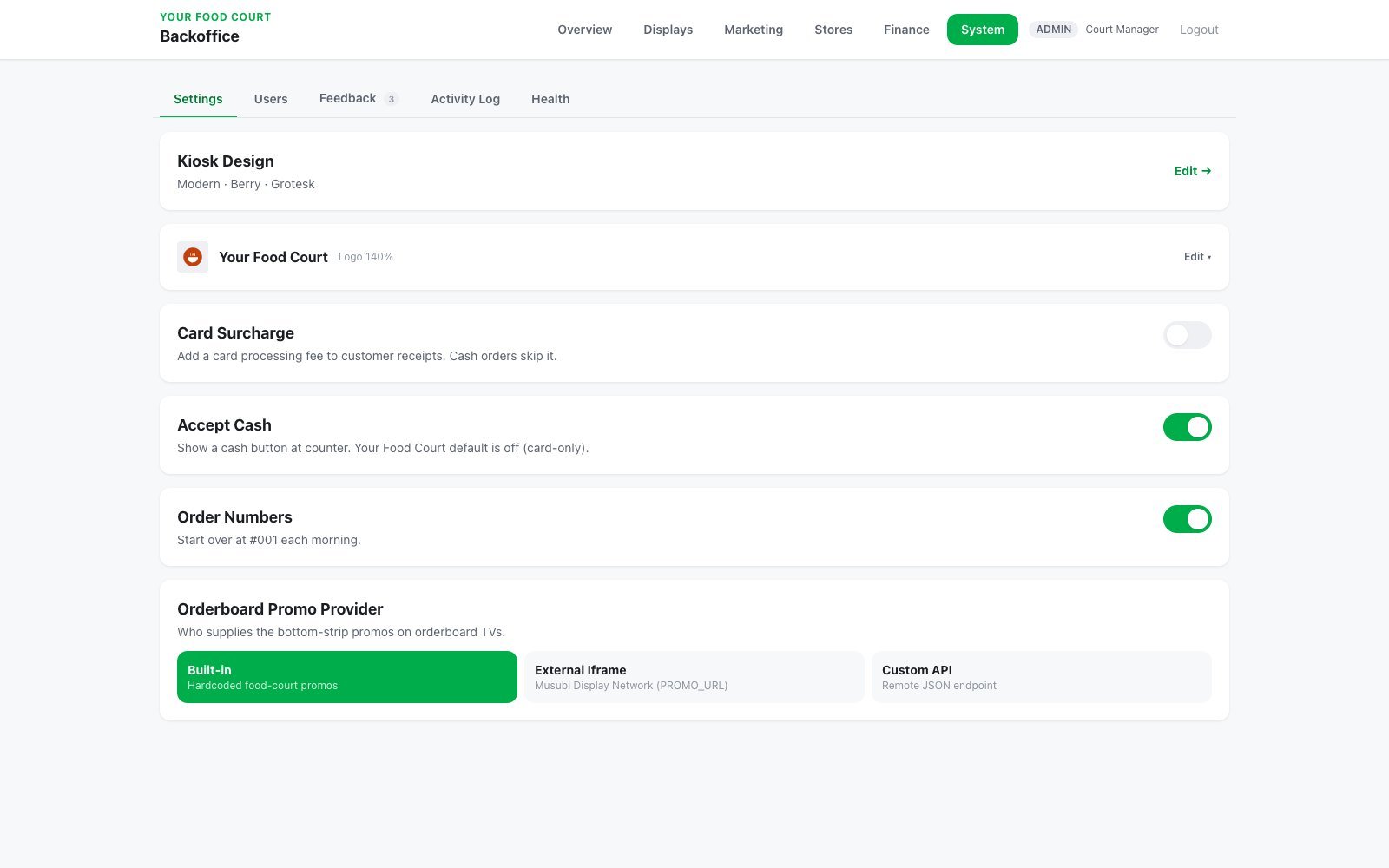Screen dimensions: 1389x868
Task: Click the 'Logo 140%' label
Action: [365, 257]
